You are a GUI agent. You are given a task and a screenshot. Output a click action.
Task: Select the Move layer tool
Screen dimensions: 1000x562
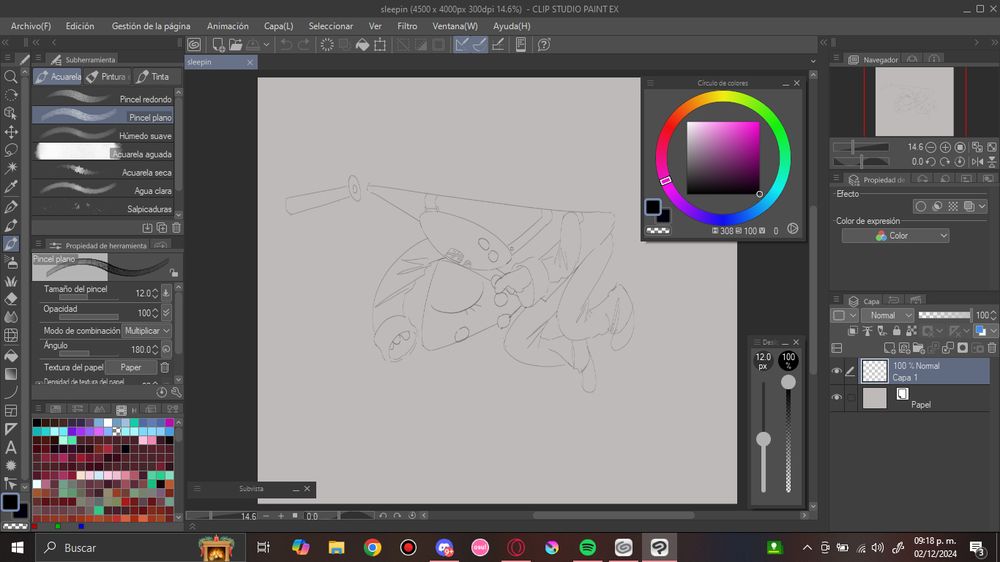(11, 132)
